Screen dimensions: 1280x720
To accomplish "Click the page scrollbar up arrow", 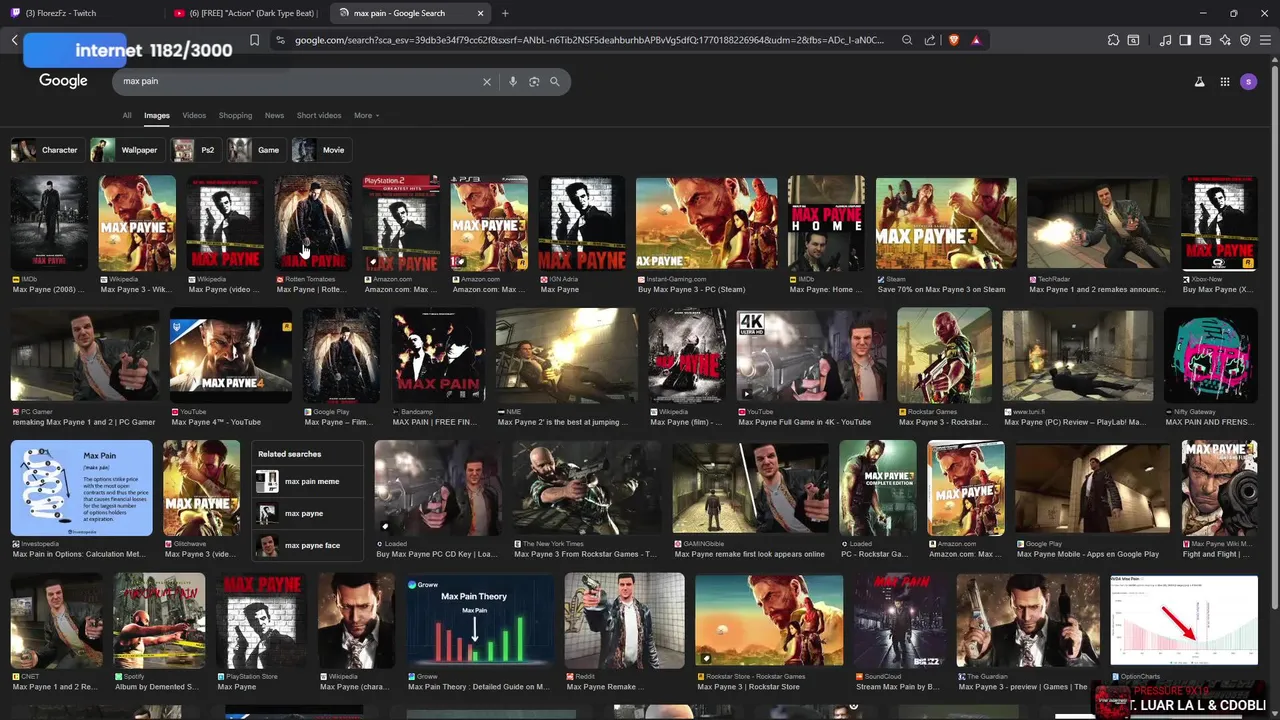I will (1275, 62).
